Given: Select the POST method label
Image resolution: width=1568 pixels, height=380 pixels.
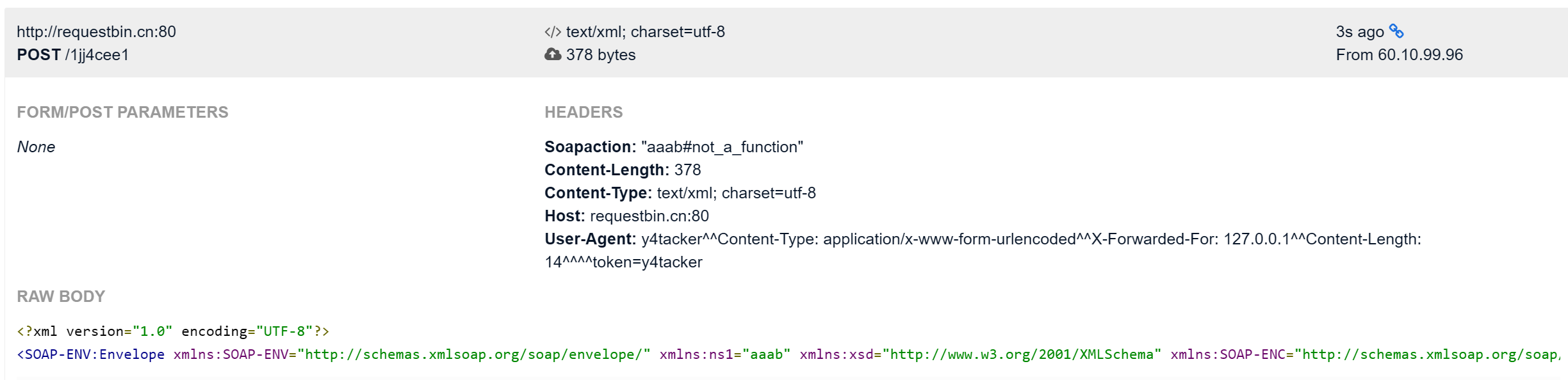Looking at the screenshot, I should (38, 55).
